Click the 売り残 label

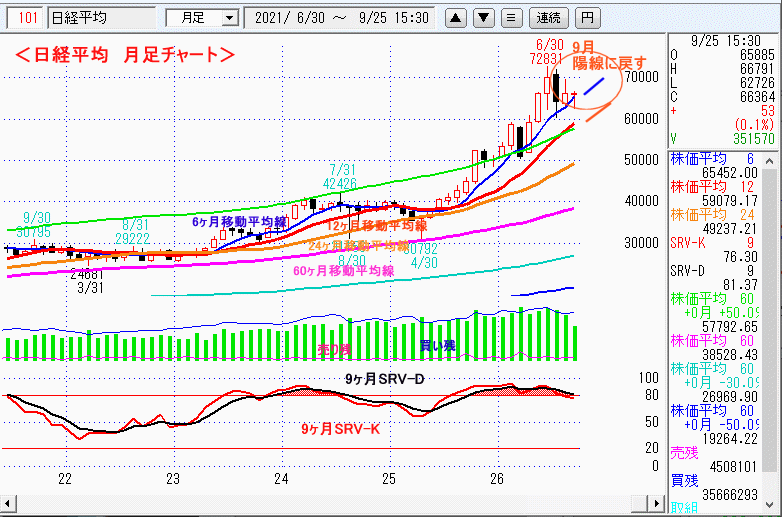pyautogui.click(x=334, y=349)
